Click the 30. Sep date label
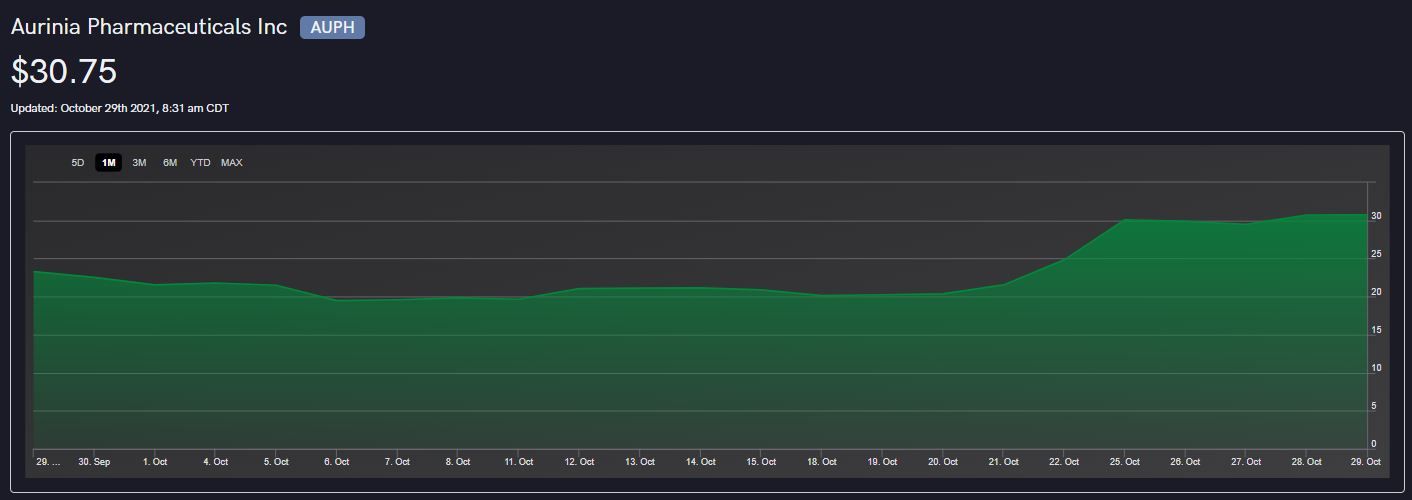The image size is (1412, 500). pyautogui.click(x=94, y=462)
